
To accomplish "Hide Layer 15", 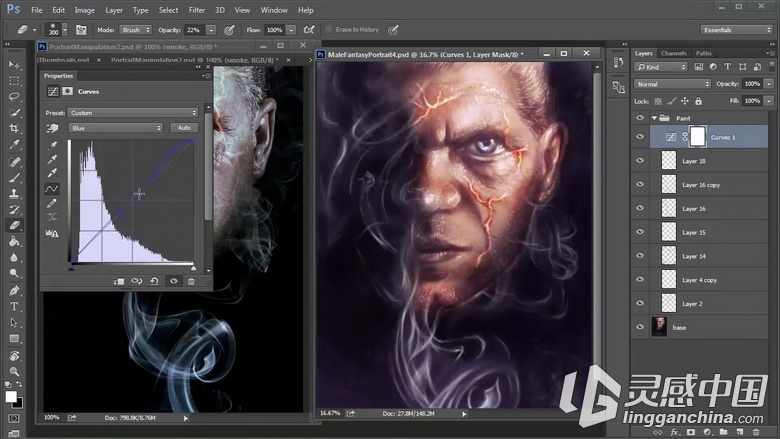I will pos(640,232).
